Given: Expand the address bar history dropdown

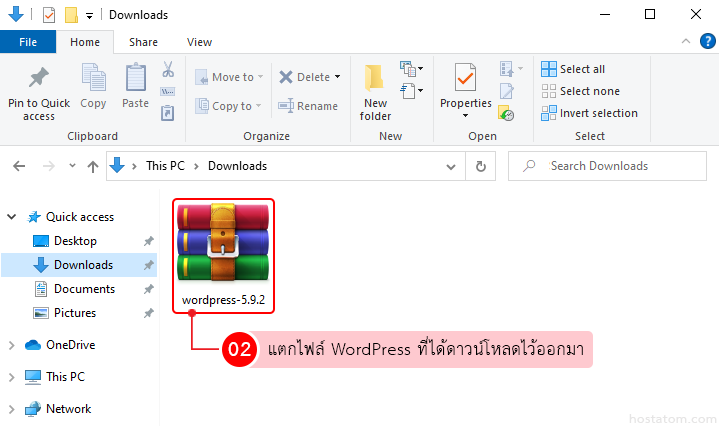Looking at the screenshot, I should [x=455, y=166].
